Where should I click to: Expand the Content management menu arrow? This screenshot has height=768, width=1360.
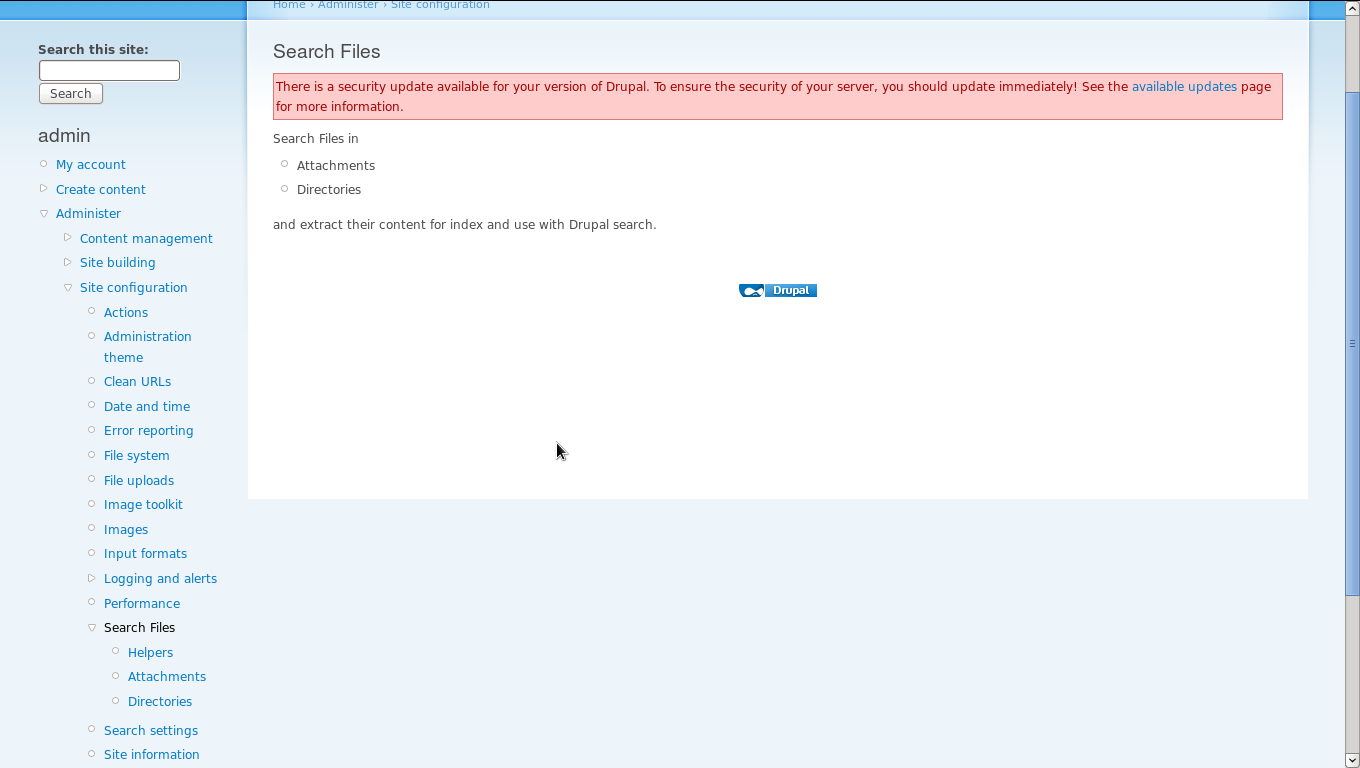68,238
